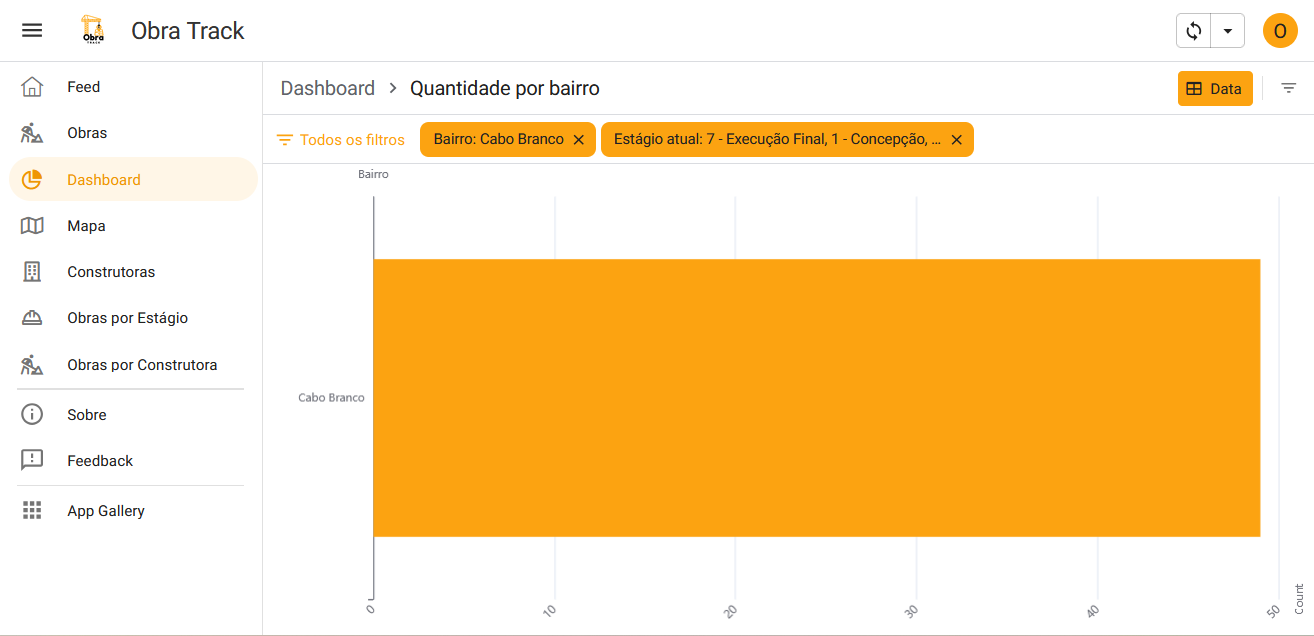Navigate to Obras por Construtora
Viewport: 1314px width, 636px height.
pyautogui.click(x=142, y=365)
